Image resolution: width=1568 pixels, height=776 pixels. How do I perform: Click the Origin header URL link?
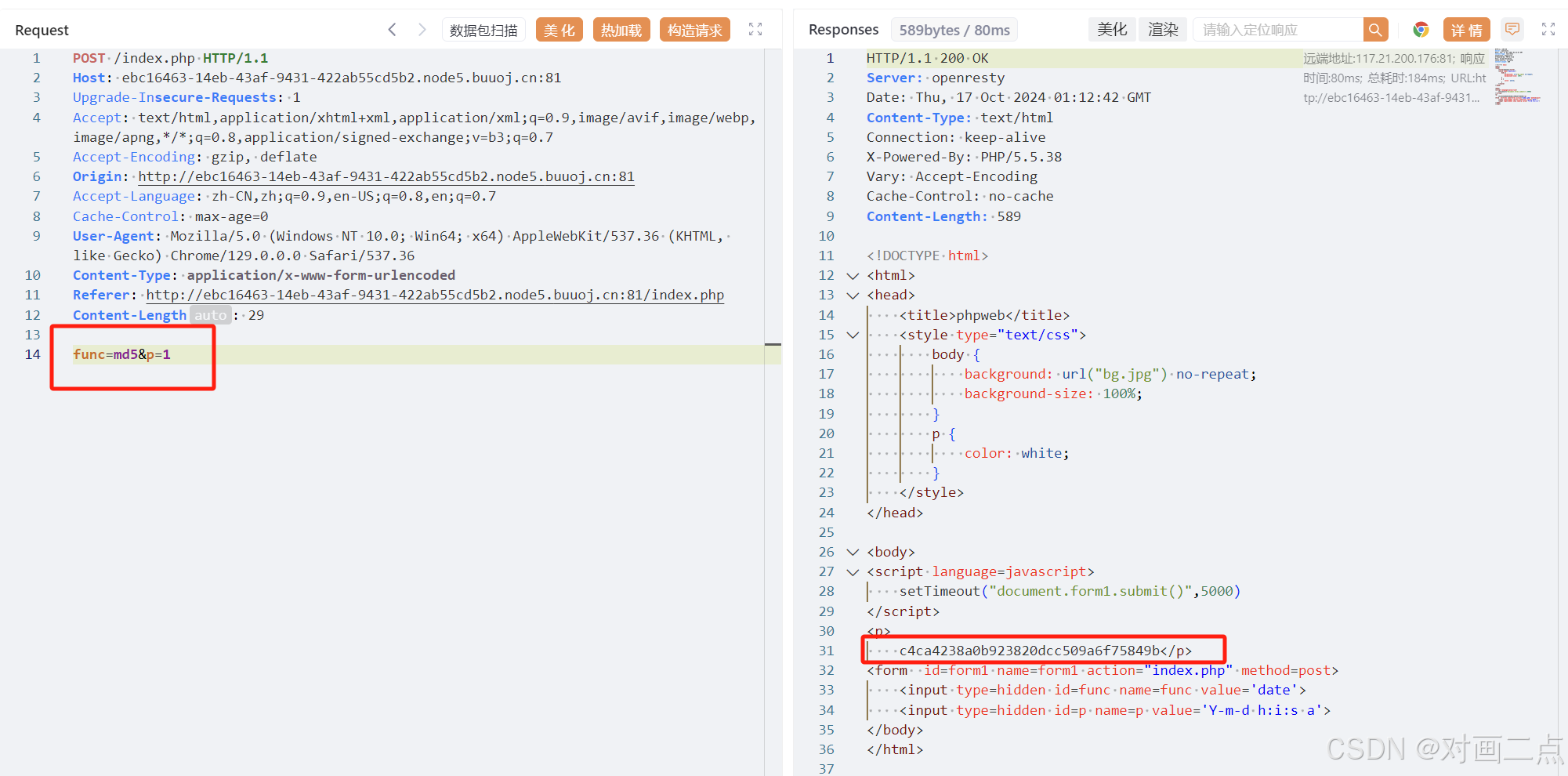[386, 176]
